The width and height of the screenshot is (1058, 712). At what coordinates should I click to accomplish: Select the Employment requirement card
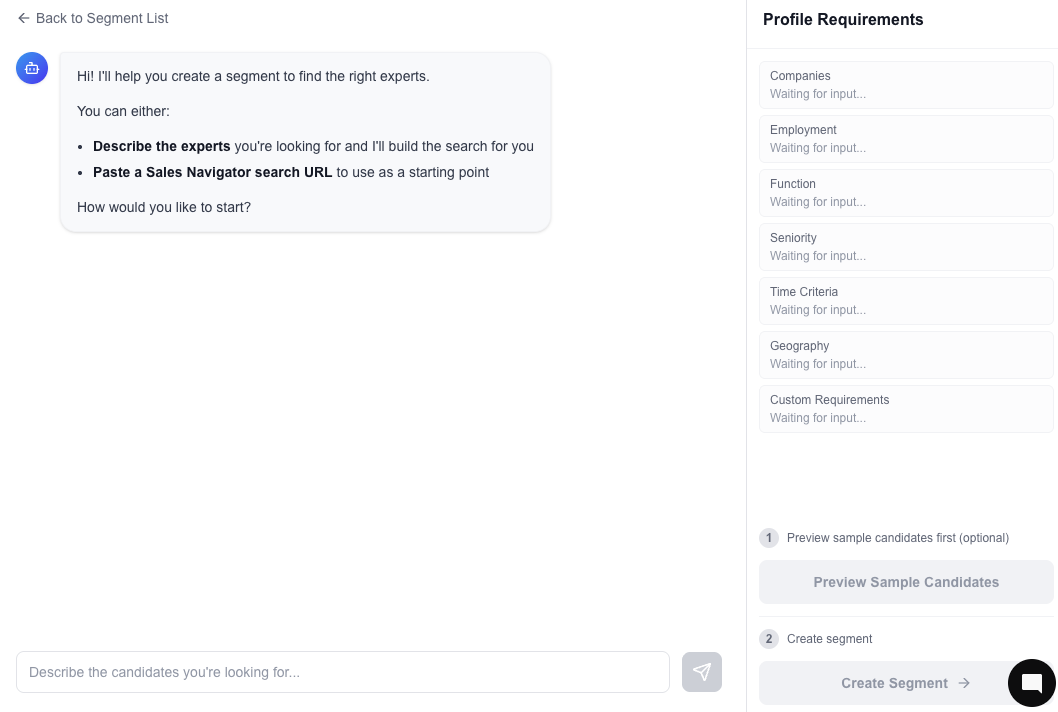906,139
